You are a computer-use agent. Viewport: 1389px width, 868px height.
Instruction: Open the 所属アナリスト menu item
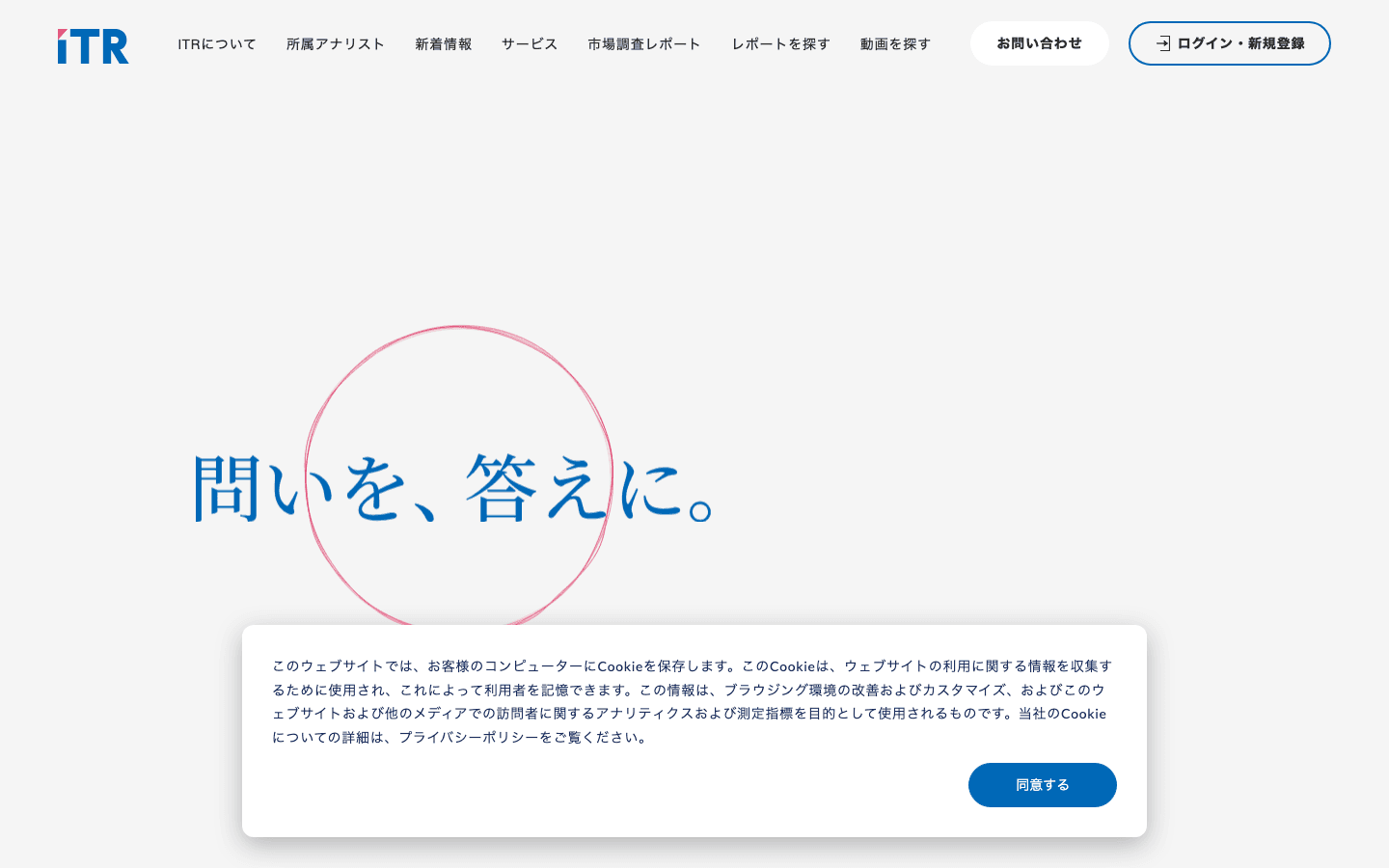pyautogui.click(x=336, y=43)
